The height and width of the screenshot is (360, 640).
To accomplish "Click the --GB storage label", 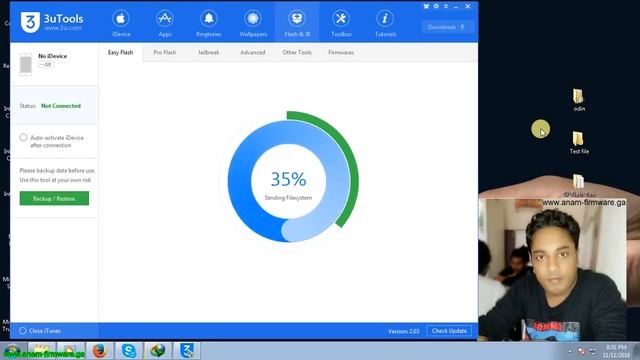I will [x=46, y=64].
